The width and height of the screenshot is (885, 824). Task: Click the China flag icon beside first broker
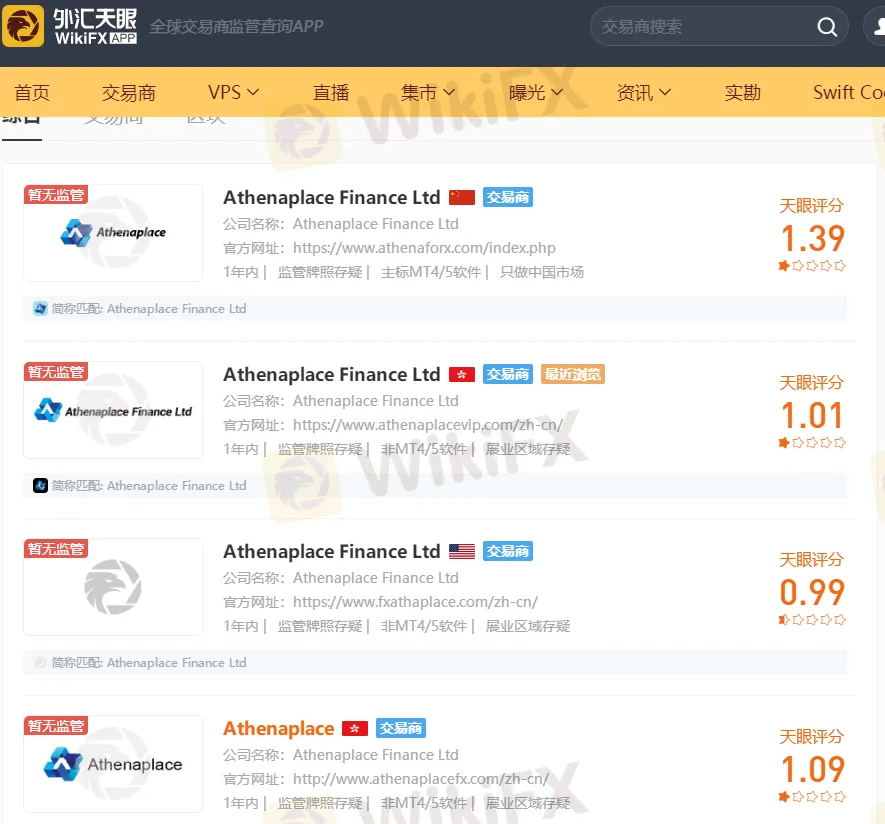[461, 198]
